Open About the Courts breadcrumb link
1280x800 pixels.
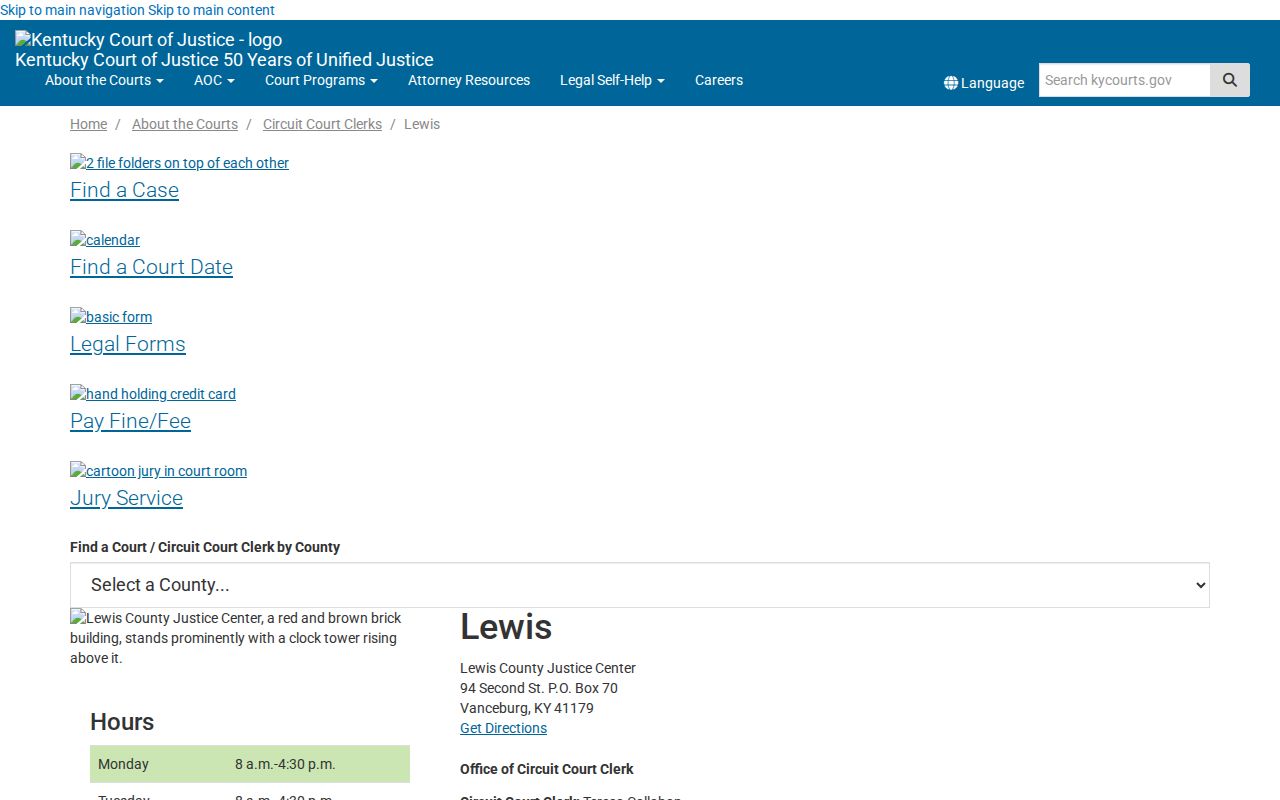pos(185,124)
